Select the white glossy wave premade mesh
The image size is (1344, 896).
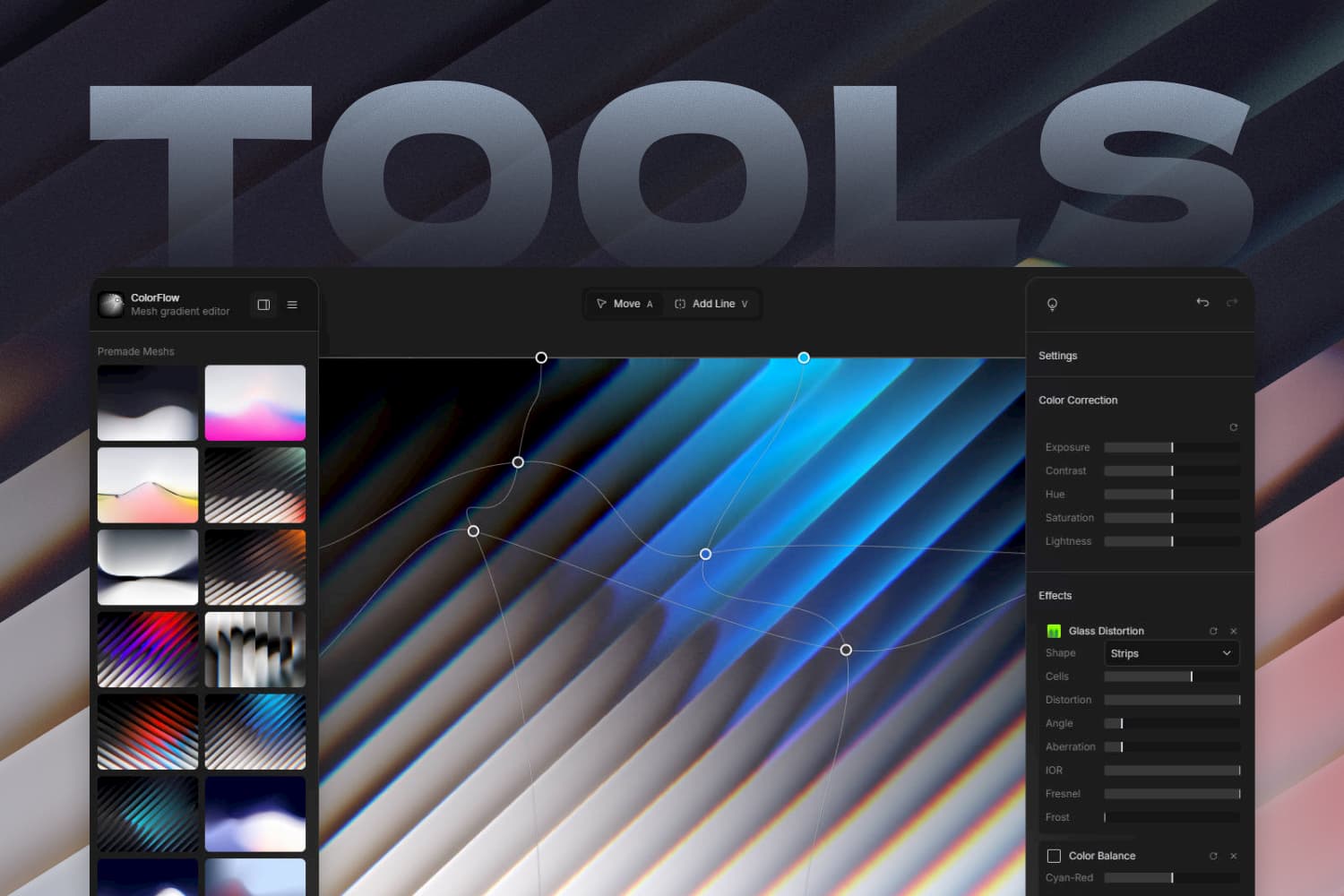click(148, 567)
